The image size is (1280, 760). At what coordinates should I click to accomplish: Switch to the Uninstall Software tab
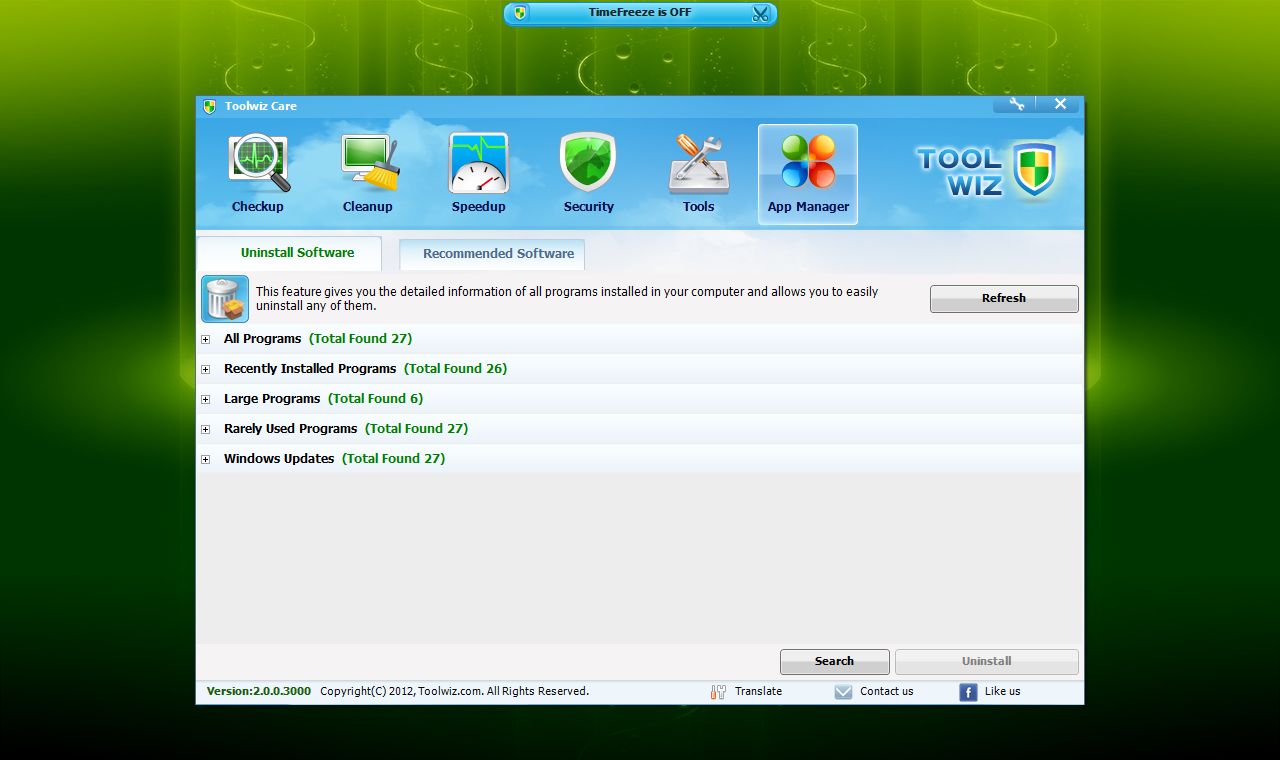(x=289, y=253)
